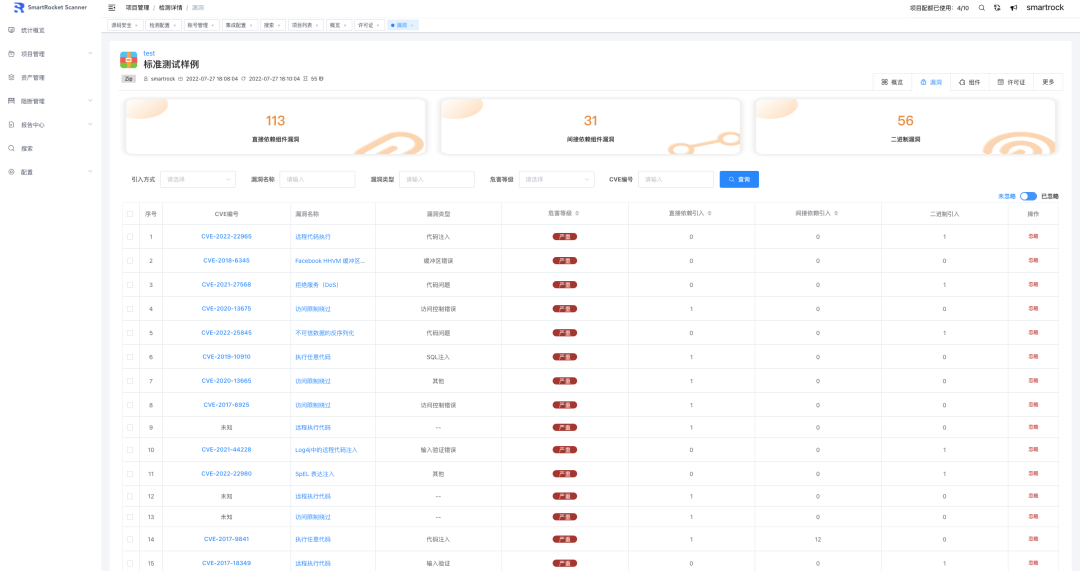Viewport: 1080px width, 571px height.
Task: Tick the checkbox for row CVE-2022-22965
Action: point(130,237)
